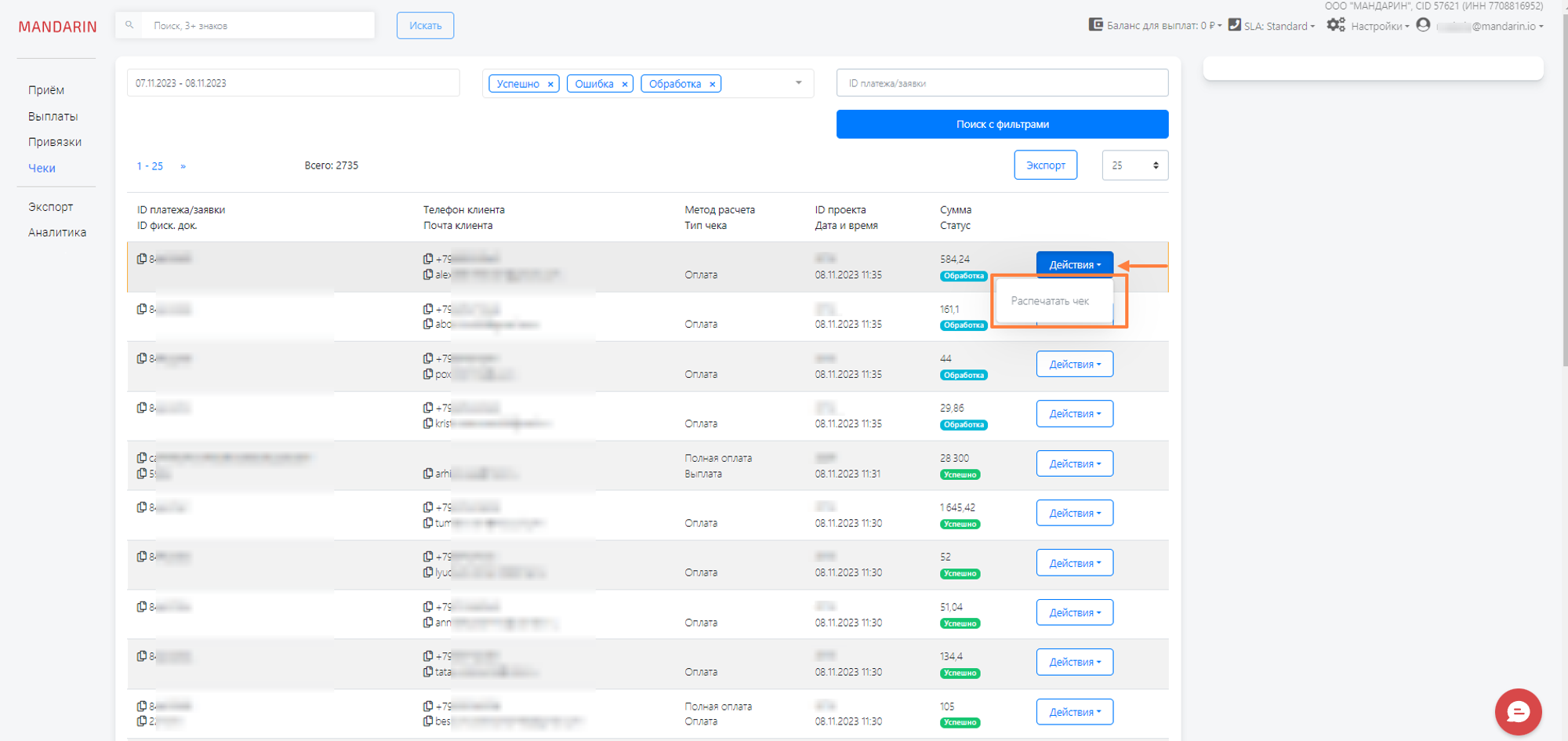This screenshot has width=1568, height=741.
Task: Click the Поиск с фильтрами button
Action: [1002, 124]
